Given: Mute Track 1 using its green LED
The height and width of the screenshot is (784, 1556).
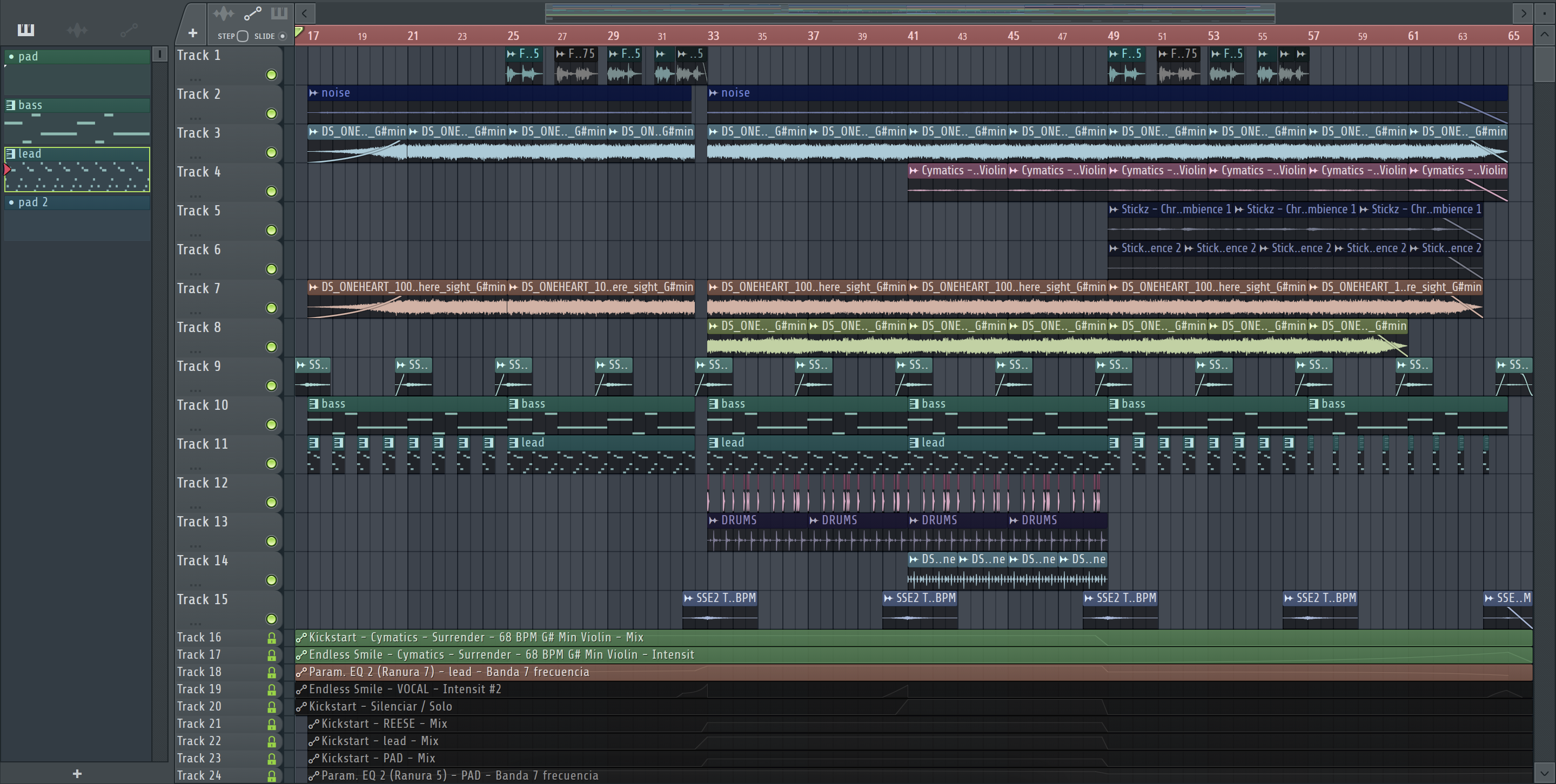Looking at the screenshot, I should [271, 75].
